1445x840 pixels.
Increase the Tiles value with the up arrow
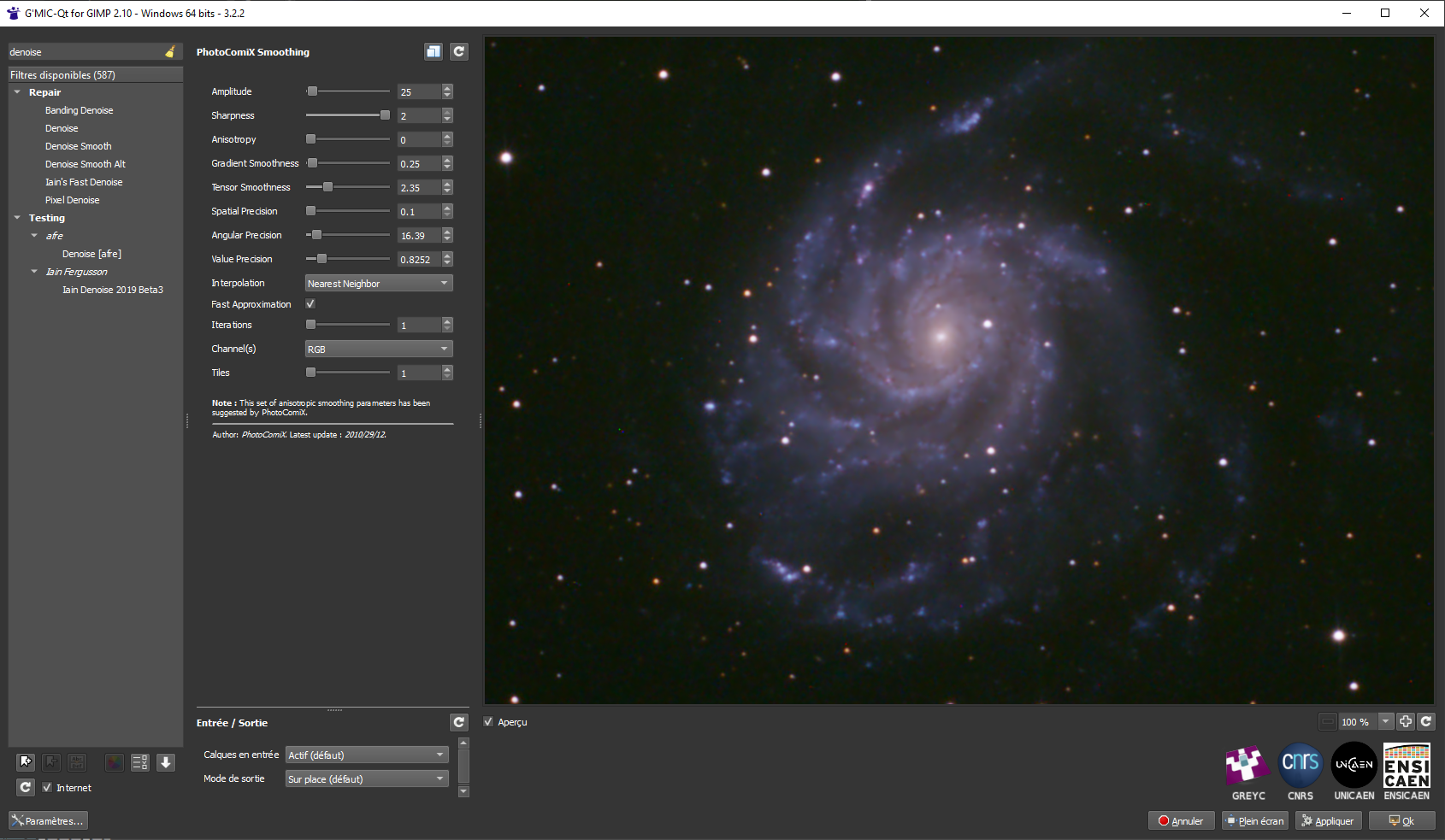pos(447,369)
